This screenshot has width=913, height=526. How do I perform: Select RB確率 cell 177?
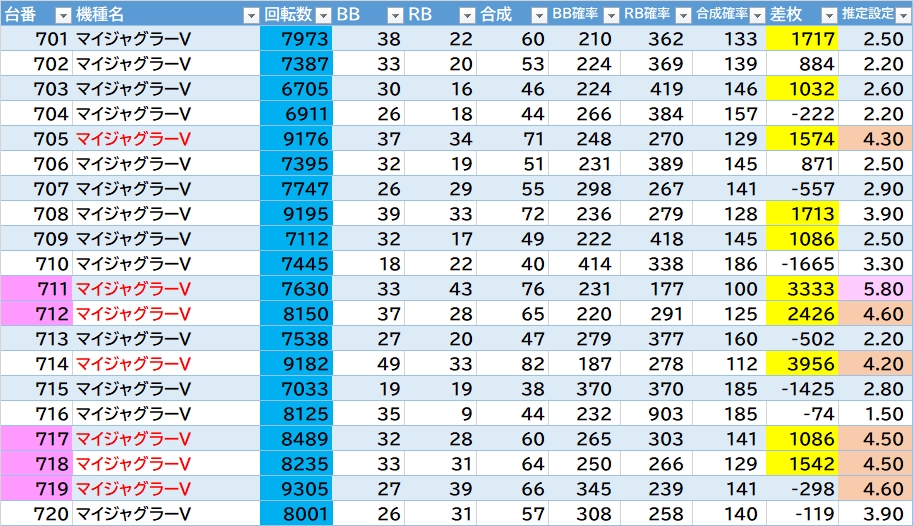tap(657, 288)
